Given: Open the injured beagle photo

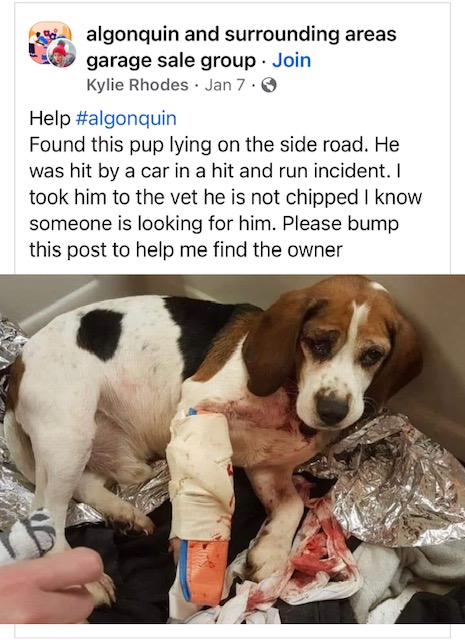Looking at the screenshot, I should 232,449.
